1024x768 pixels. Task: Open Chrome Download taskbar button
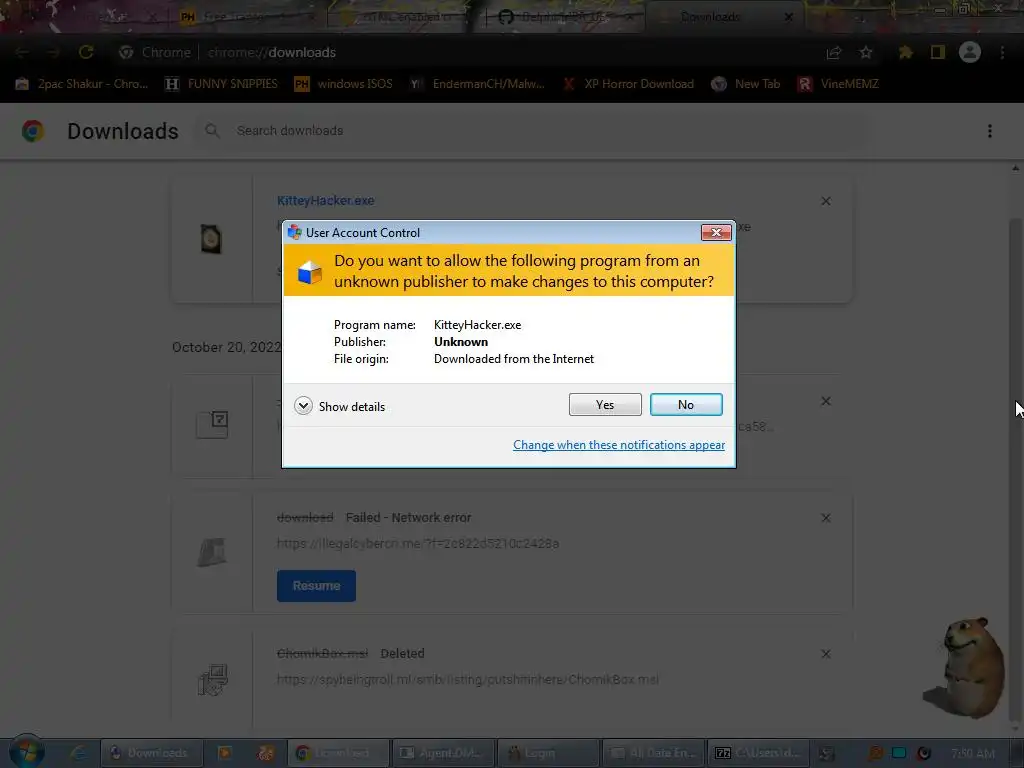click(339, 753)
